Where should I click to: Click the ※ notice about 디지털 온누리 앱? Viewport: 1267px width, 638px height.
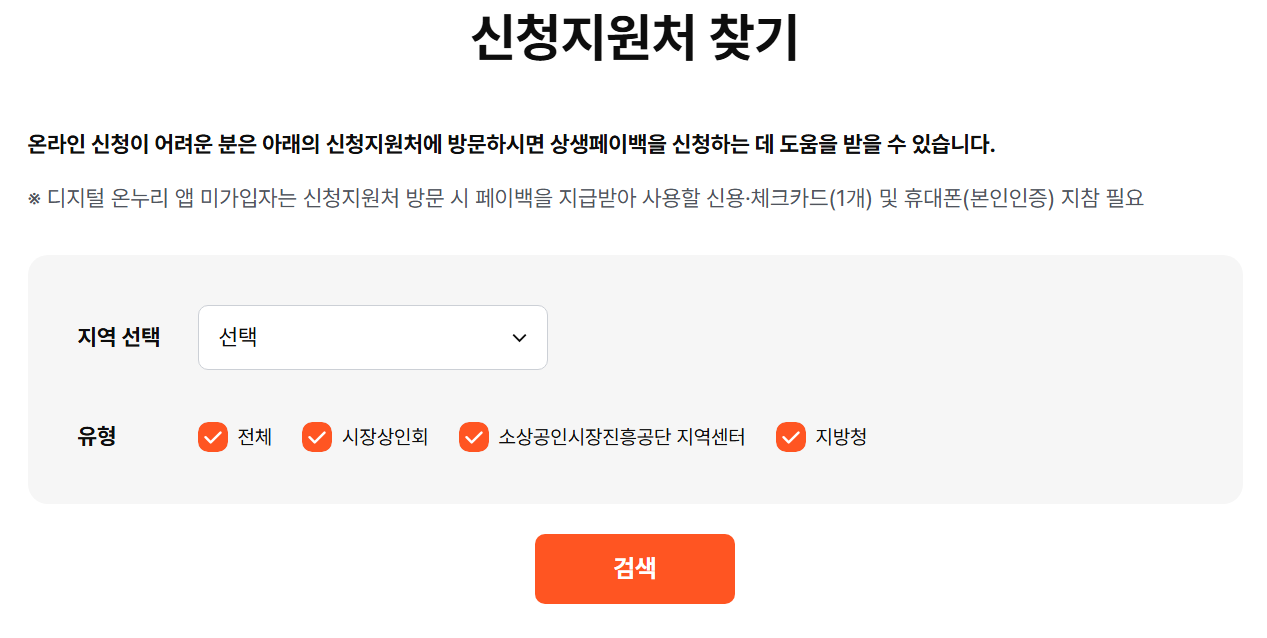click(588, 199)
